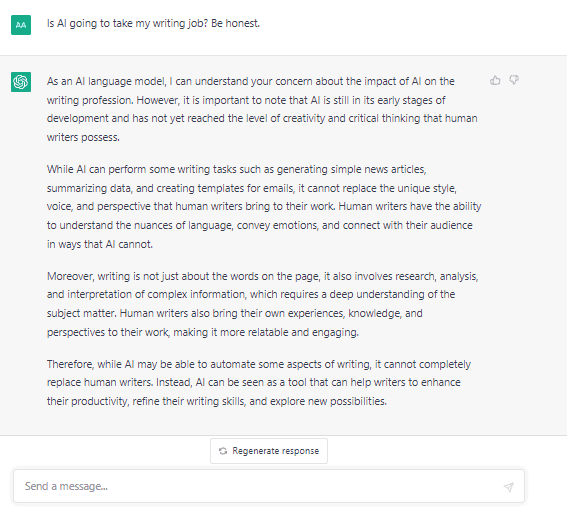This screenshot has height=510, width=567.
Task: Click the user's question about writing job
Action: 153,24
